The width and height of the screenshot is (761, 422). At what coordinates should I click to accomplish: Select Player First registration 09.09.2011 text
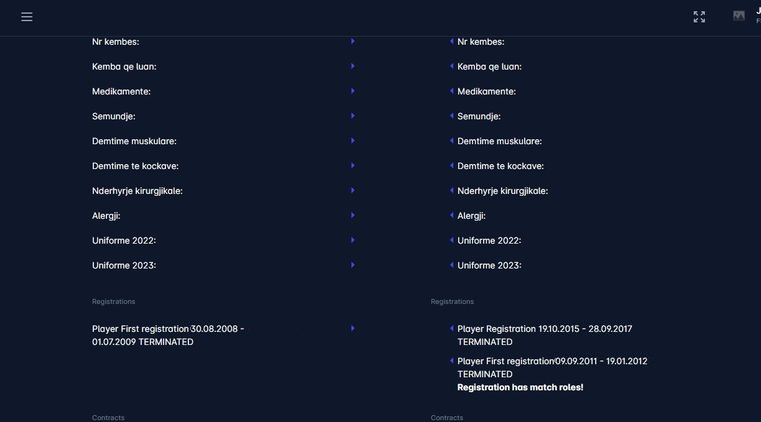pos(552,368)
